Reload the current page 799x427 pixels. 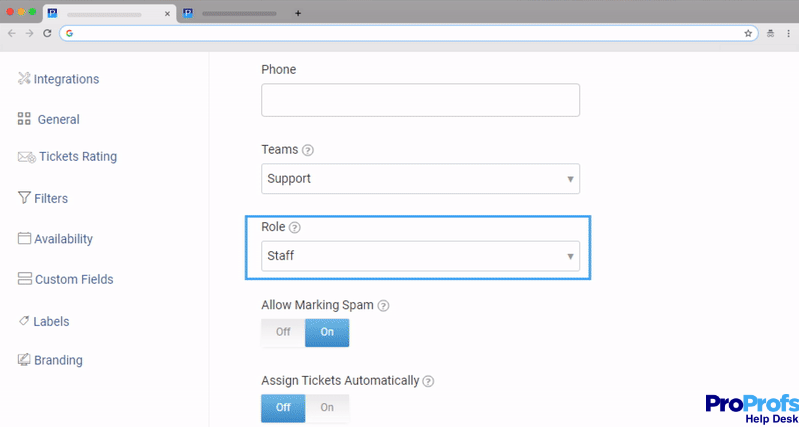pyautogui.click(x=47, y=33)
